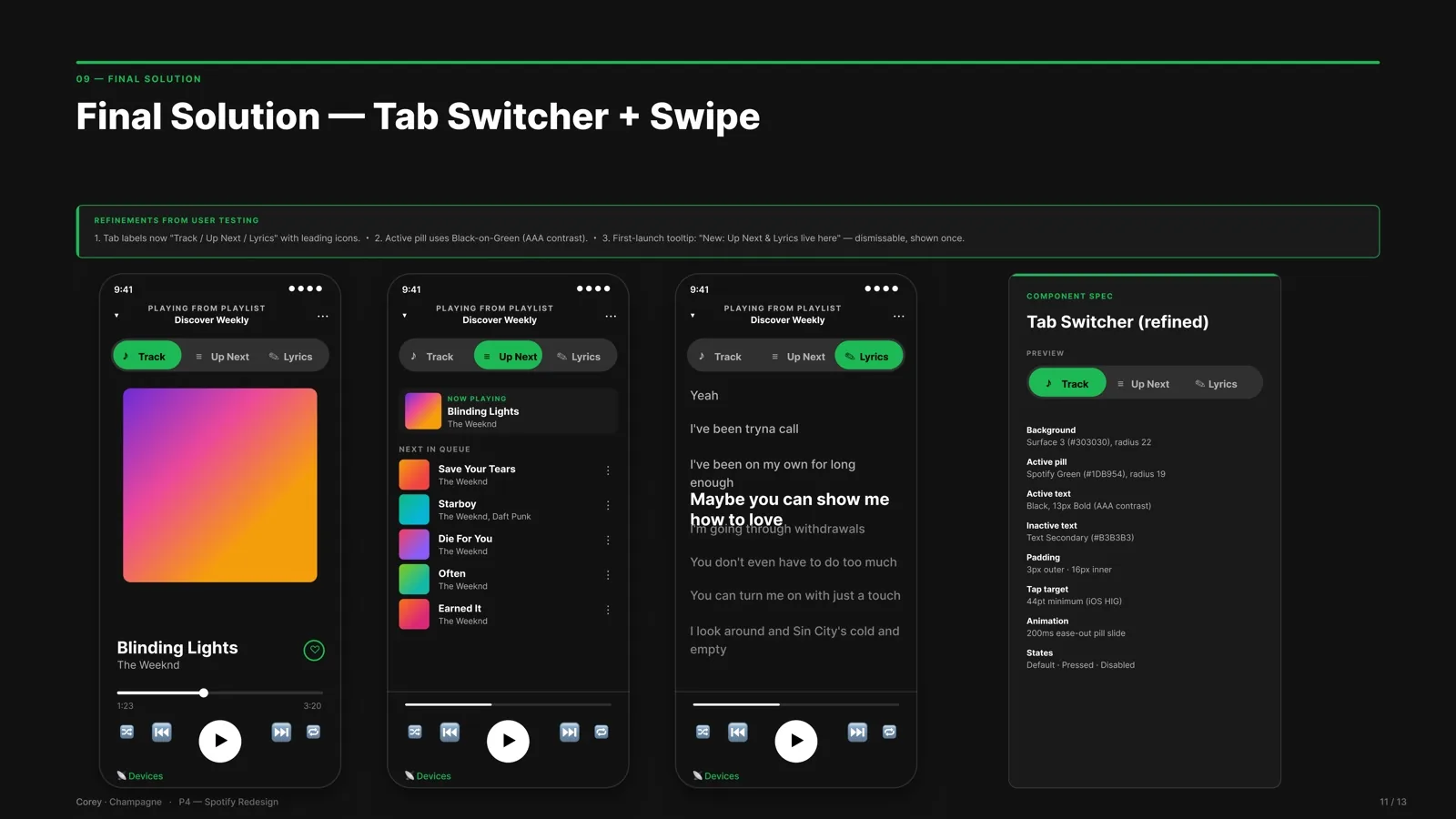Click the lyric line "Yeah"
This screenshot has width=1456, height=819.
click(704, 396)
